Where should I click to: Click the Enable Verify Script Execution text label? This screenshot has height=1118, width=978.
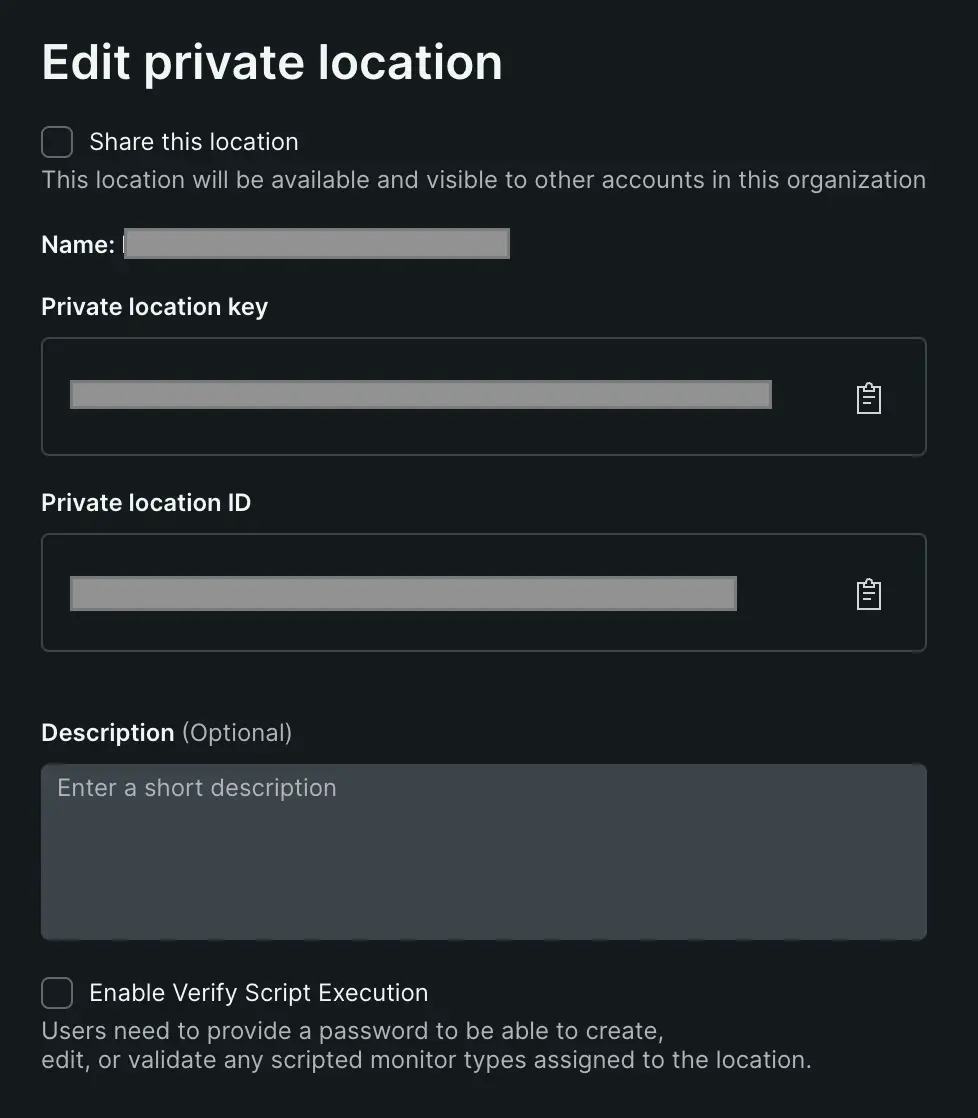click(x=258, y=992)
